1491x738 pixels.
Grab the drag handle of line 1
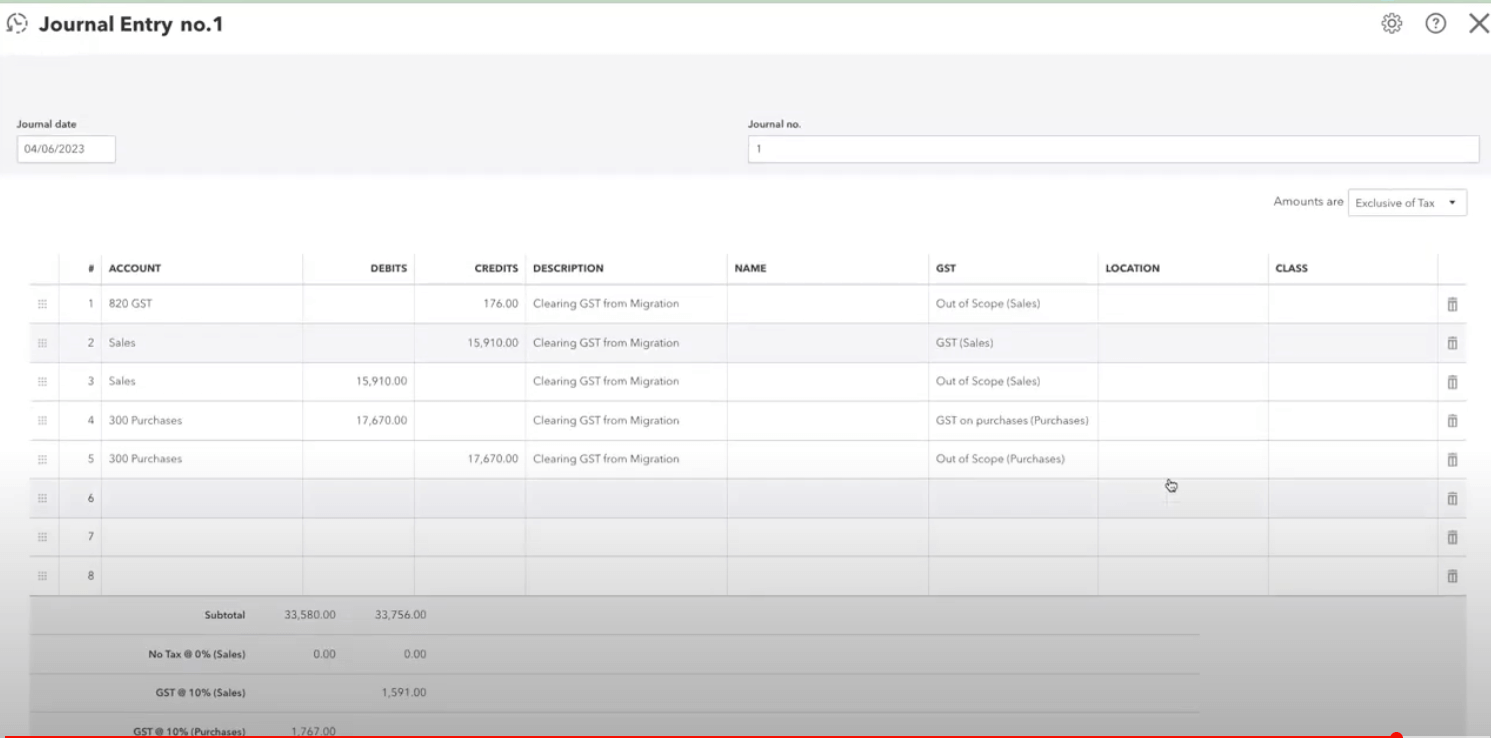(x=42, y=304)
